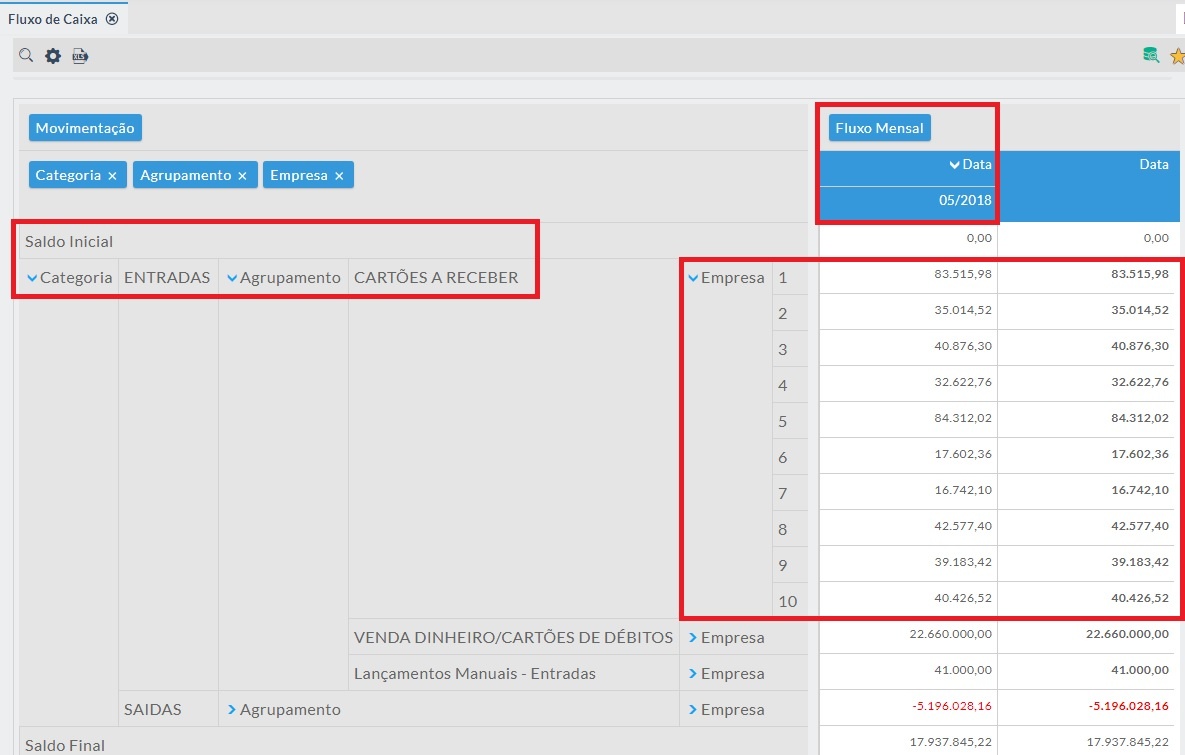Select the CARTÕES A RECEBER cell

point(436,277)
